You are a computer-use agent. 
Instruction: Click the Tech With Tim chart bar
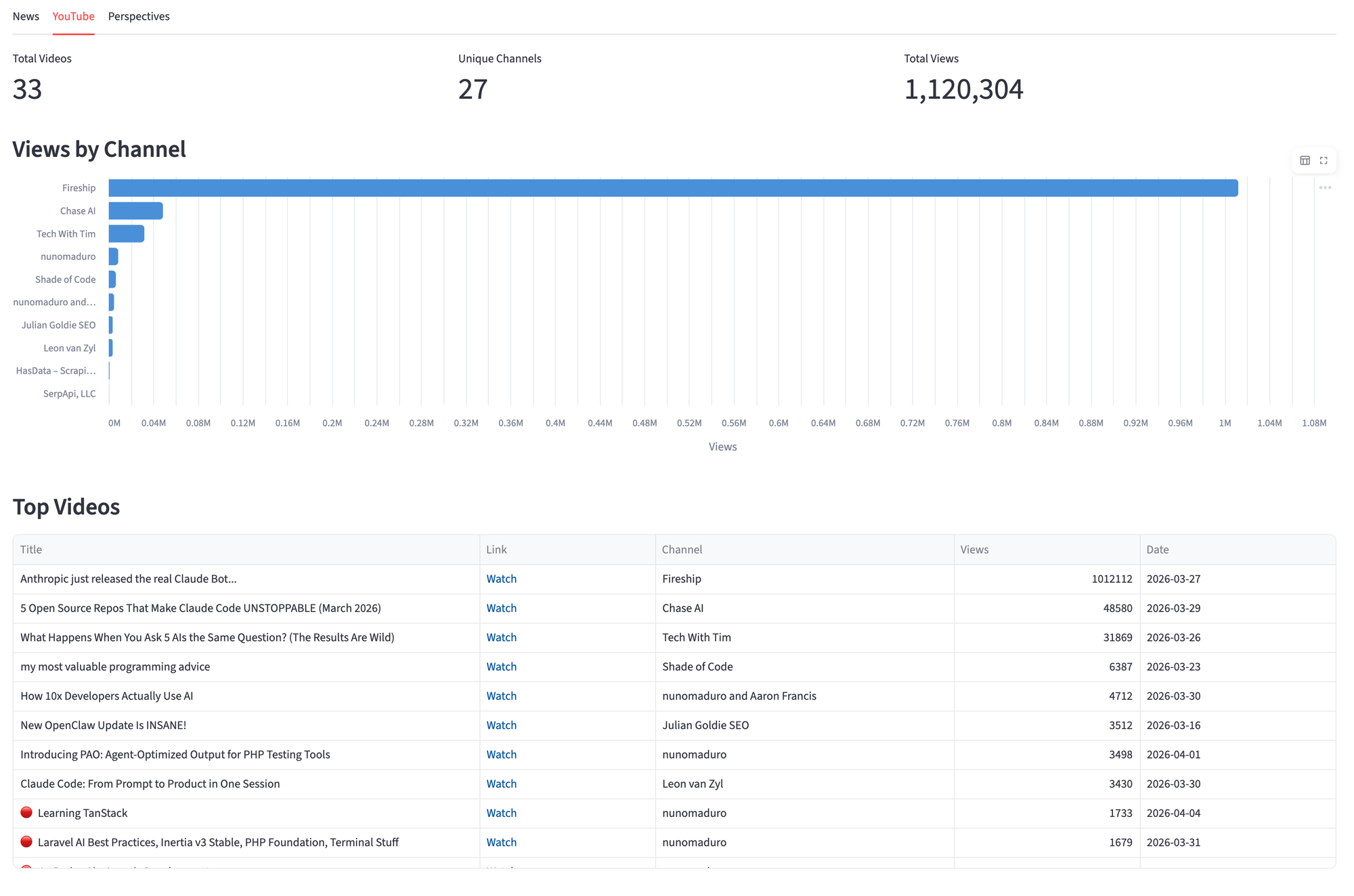127,233
